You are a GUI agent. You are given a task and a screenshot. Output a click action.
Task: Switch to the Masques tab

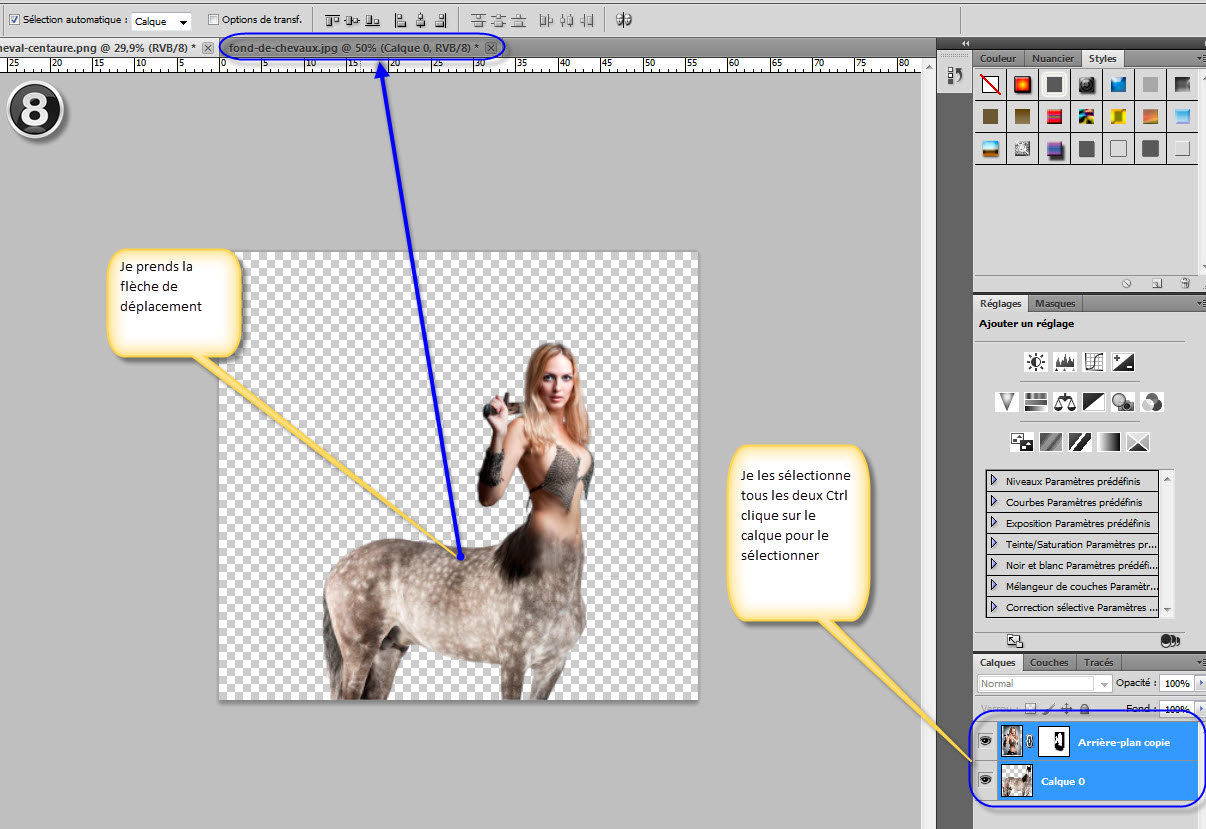1055,303
